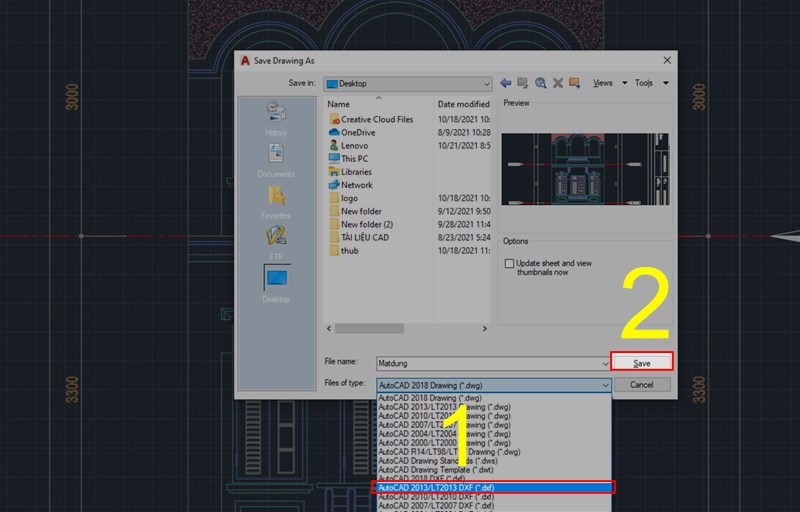Select the Network entry

click(x=351, y=185)
